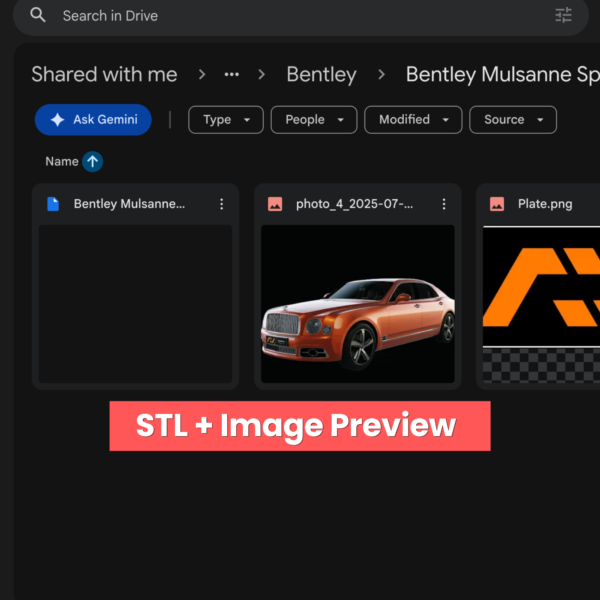Select the Bentley Mulsanne... file name
Image resolution: width=600 pixels, height=600 pixels.
coord(129,204)
